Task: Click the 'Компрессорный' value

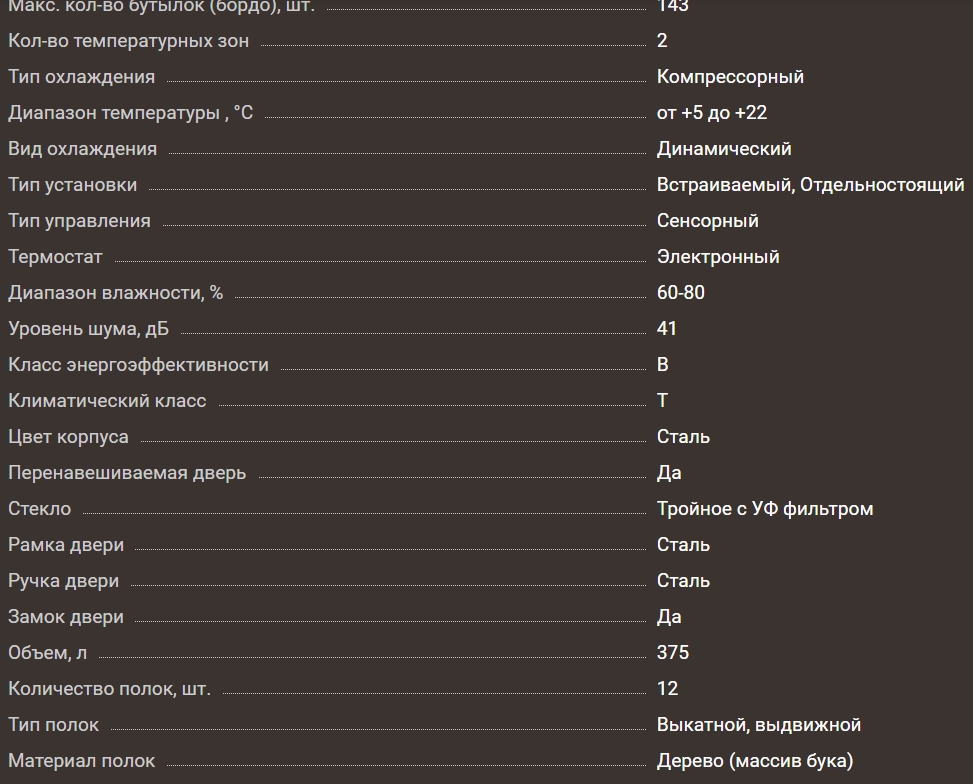Action: (730, 77)
